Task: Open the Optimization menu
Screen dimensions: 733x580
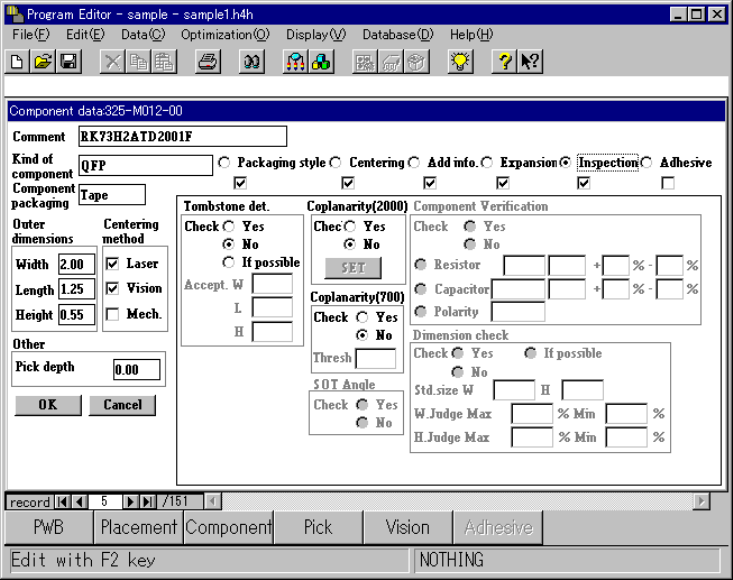Action: click(225, 34)
